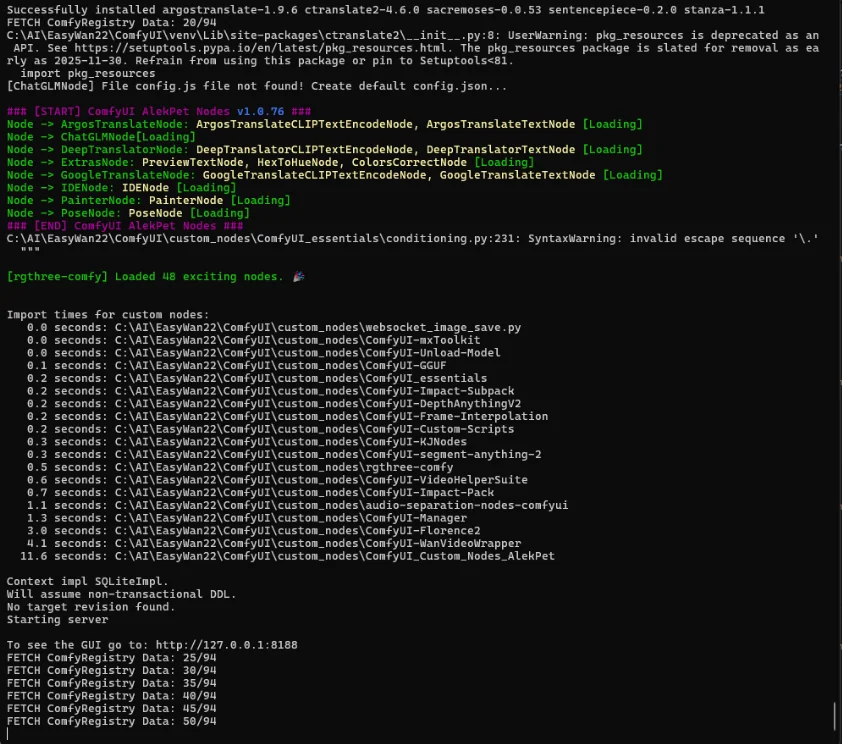Open the setuptools pkg_resources documentation URL
This screenshot has width=842, height=744.
click(x=238, y=47)
